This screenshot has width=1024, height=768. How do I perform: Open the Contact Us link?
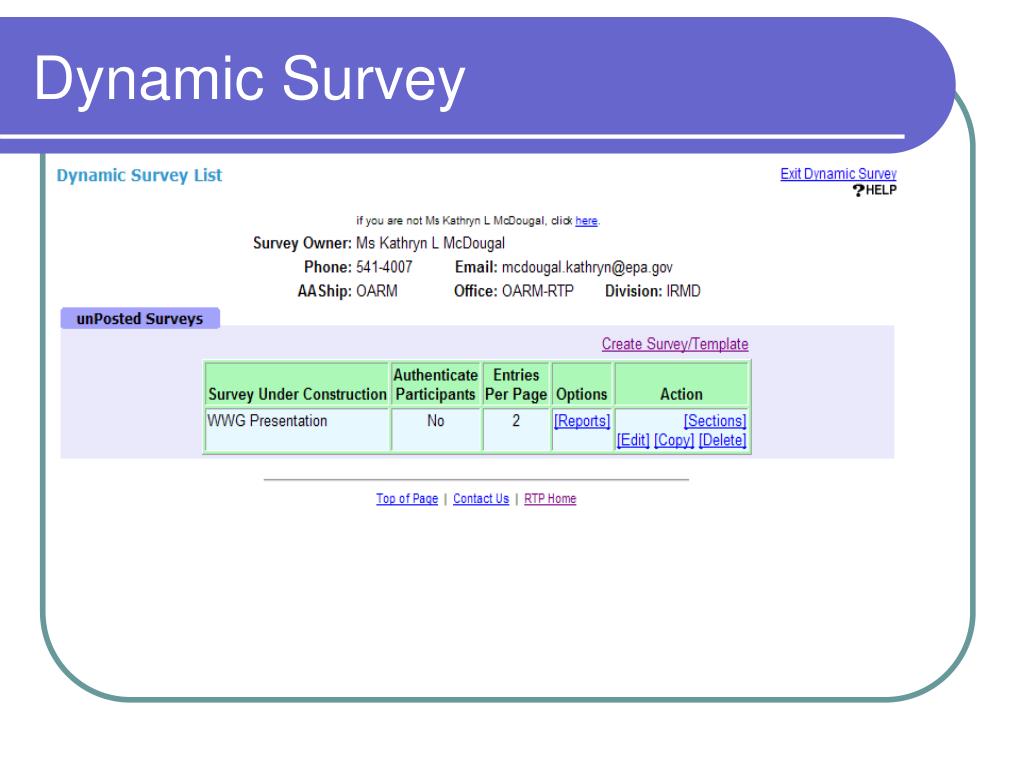point(481,498)
